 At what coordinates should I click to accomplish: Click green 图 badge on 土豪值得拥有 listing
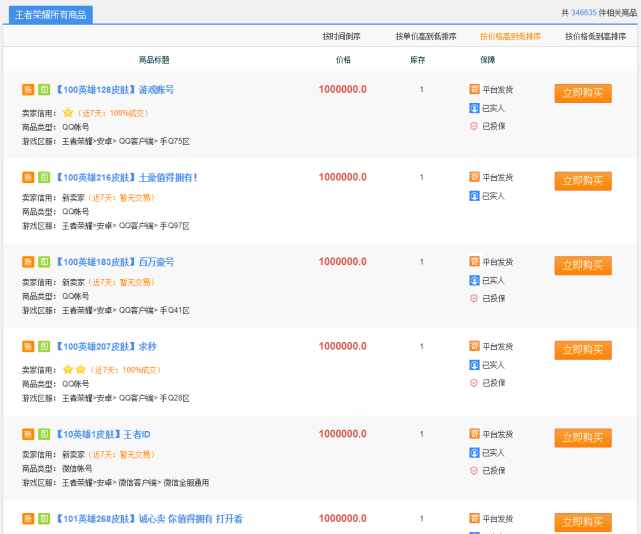point(44,177)
